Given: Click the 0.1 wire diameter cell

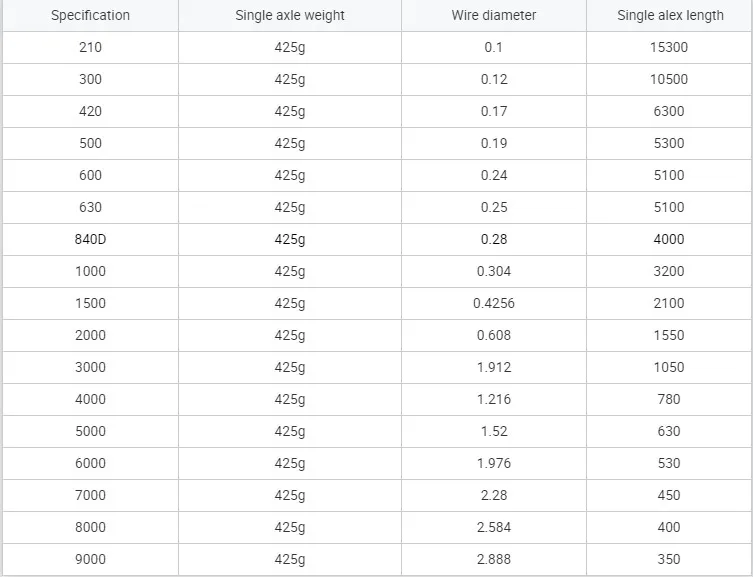Looking at the screenshot, I should [494, 47].
